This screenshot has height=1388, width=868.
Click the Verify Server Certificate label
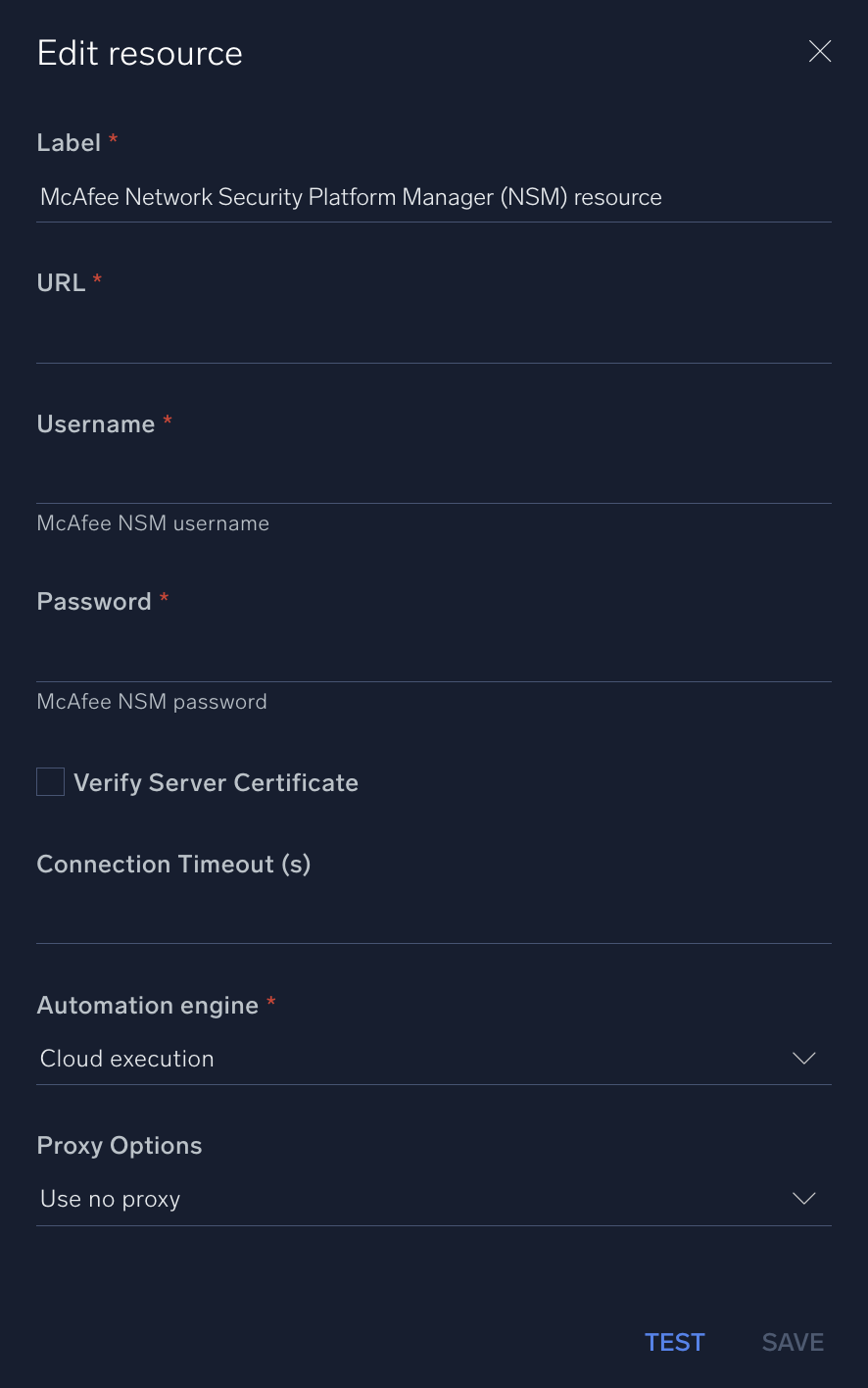[216, 782]
